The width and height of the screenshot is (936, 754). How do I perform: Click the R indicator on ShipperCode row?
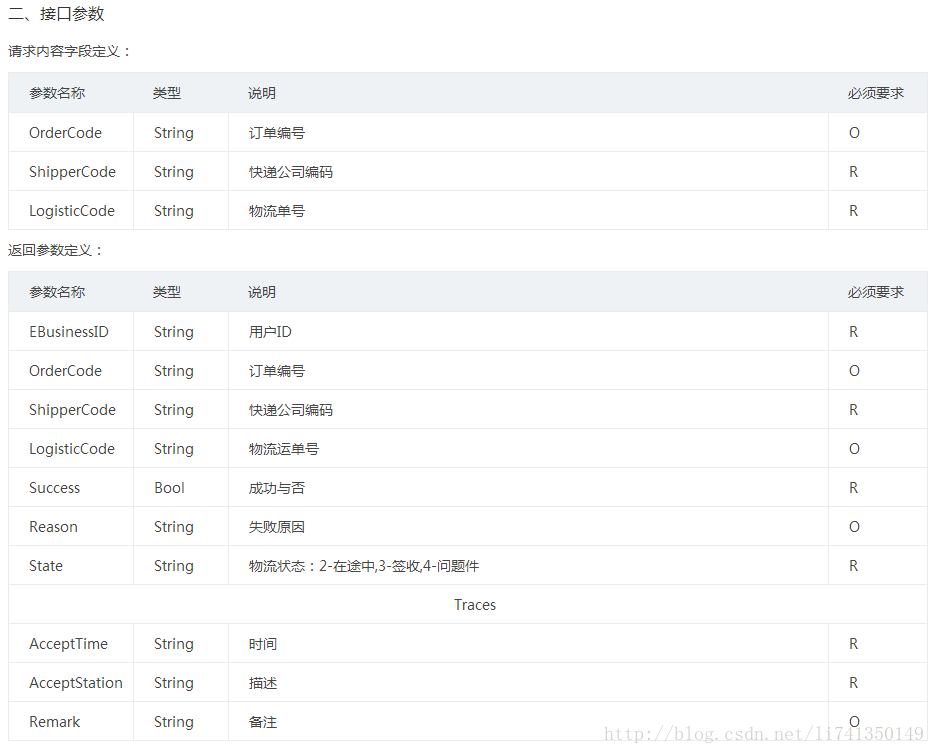click(x=852, y=171)
